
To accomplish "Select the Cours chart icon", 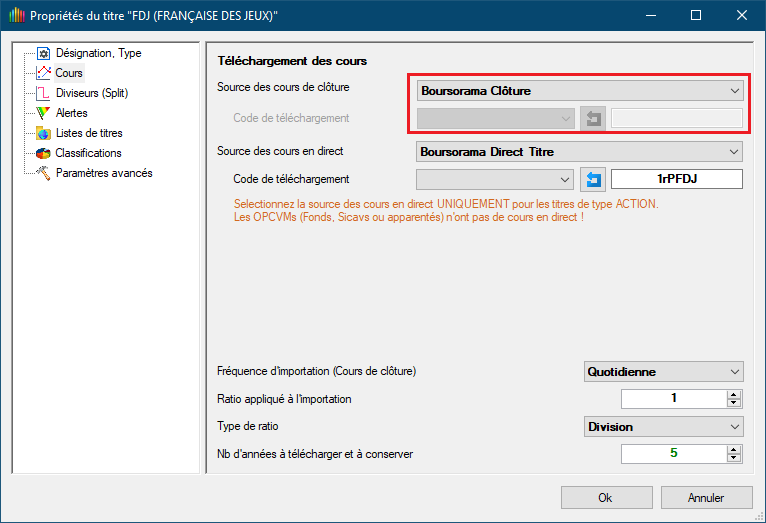I will [43, 73].
